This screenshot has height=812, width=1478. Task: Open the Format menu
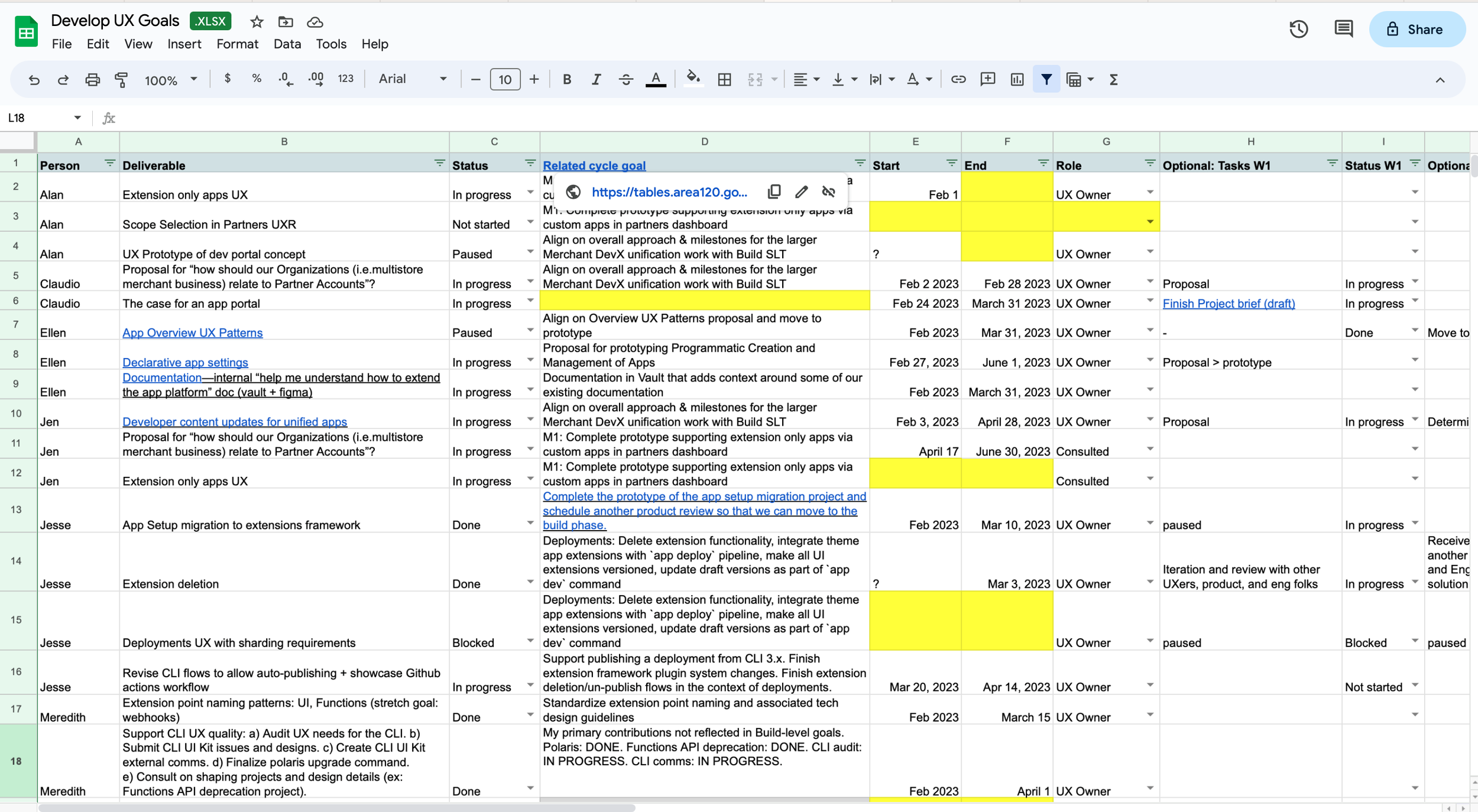[237, 44]
